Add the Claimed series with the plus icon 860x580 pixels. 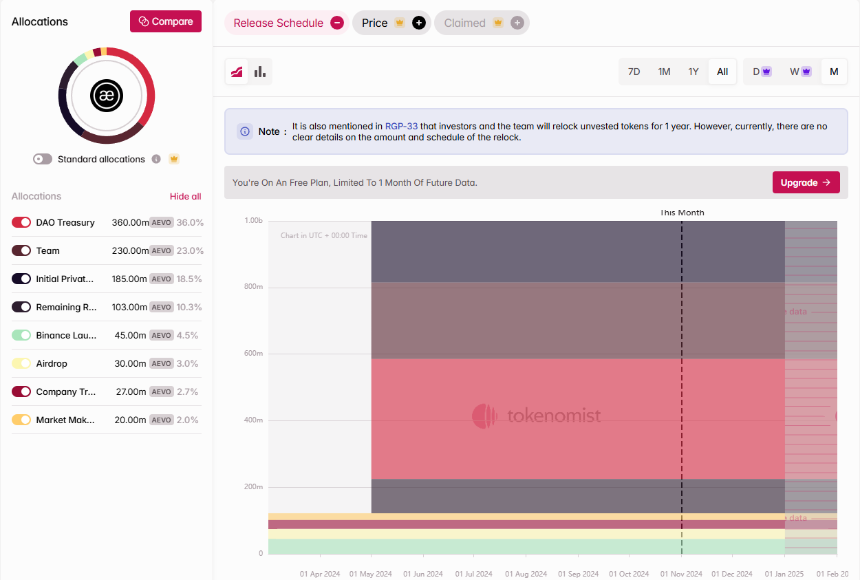[517, 23]
